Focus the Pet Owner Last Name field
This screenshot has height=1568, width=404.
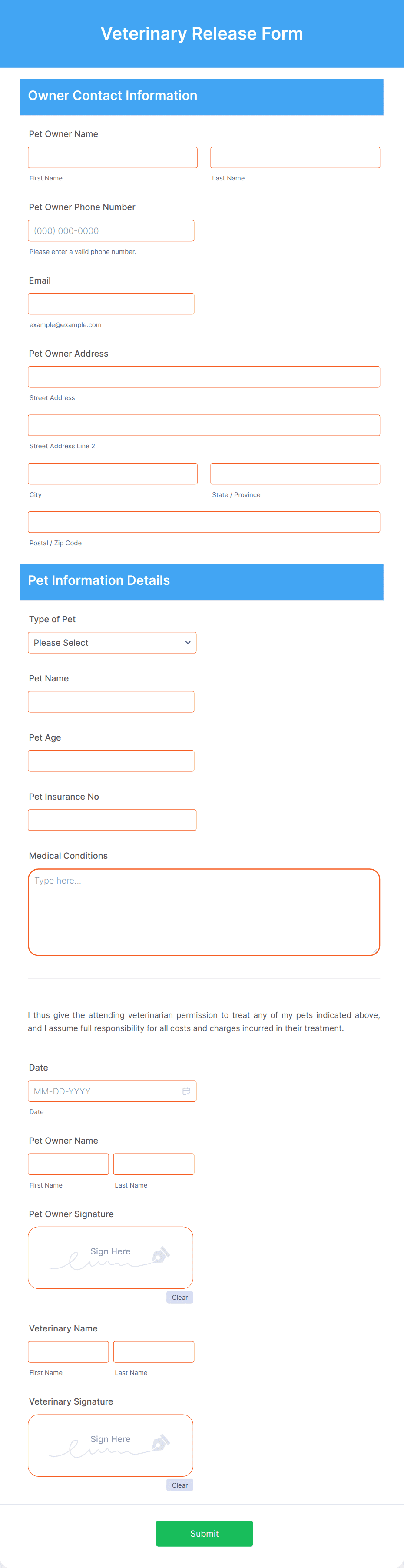(x=295, y=157)
